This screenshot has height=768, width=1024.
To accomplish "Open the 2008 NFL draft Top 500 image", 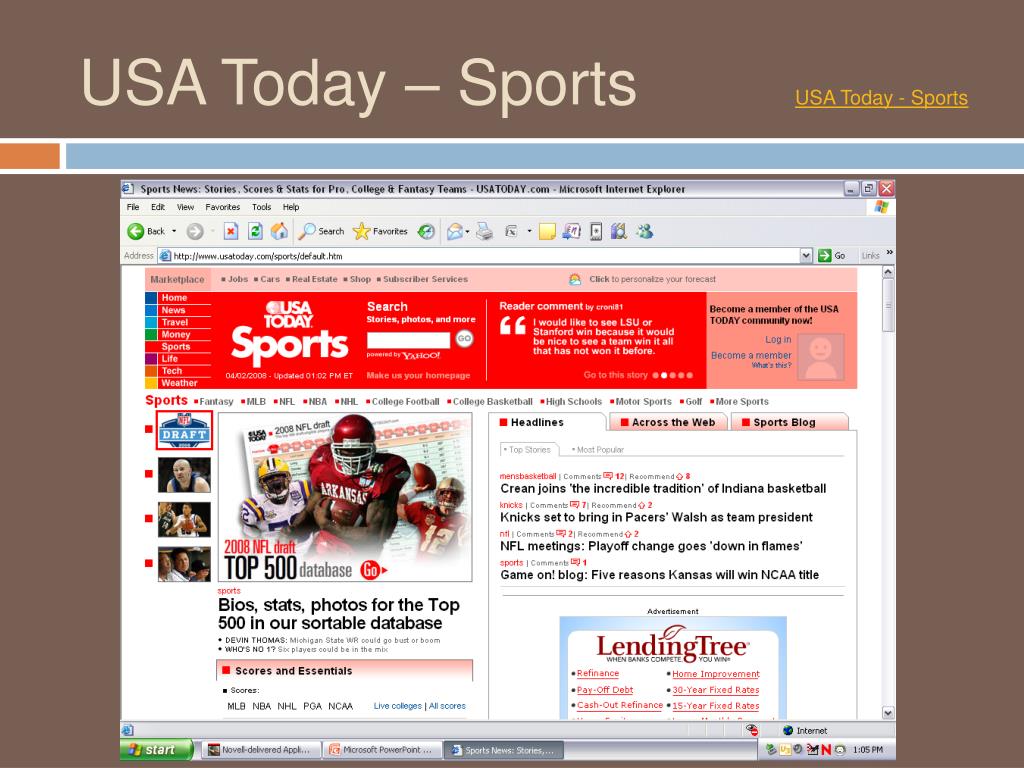I will tap(345, 496).
